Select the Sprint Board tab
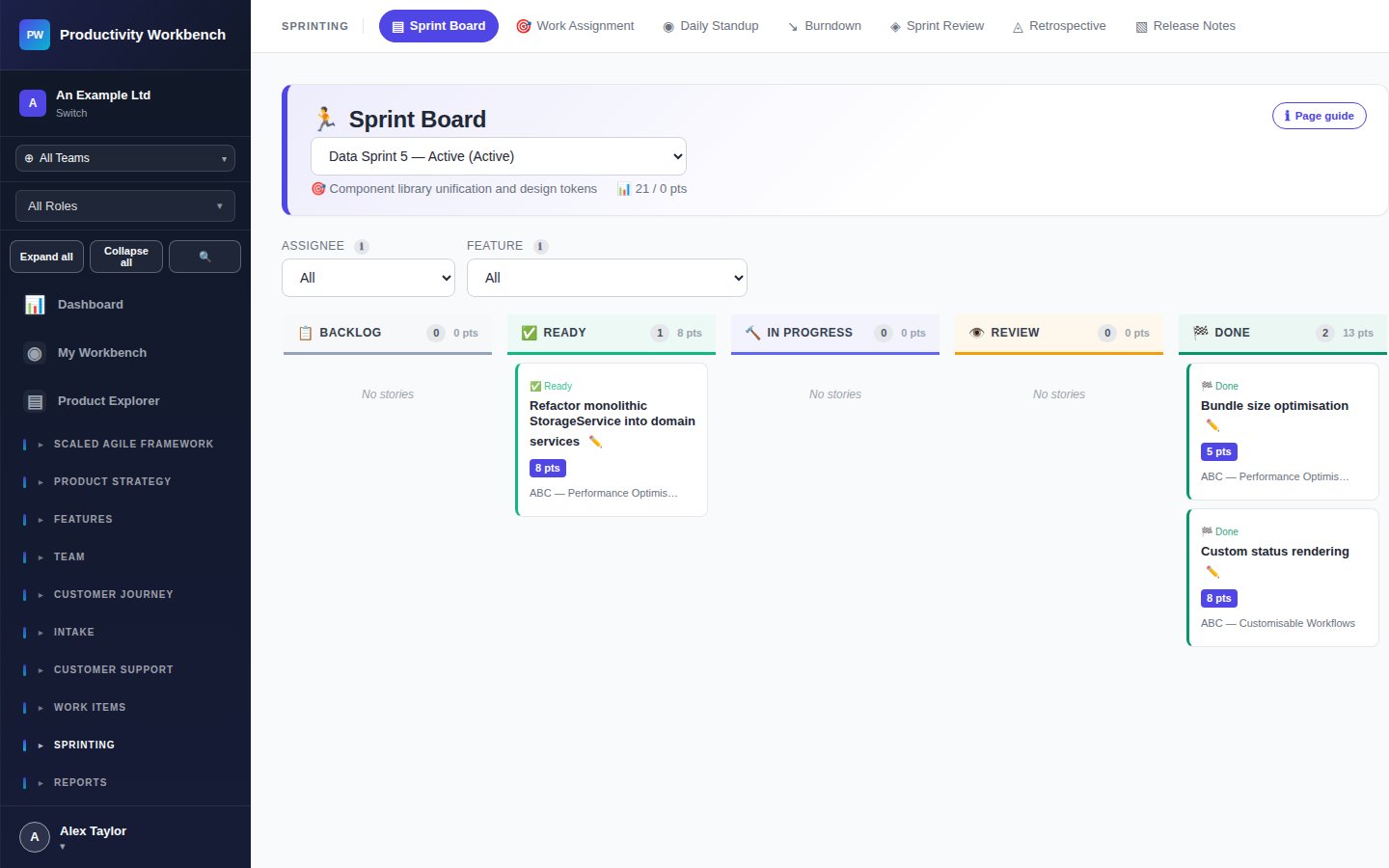1389x868 pixels. (439, 26)
